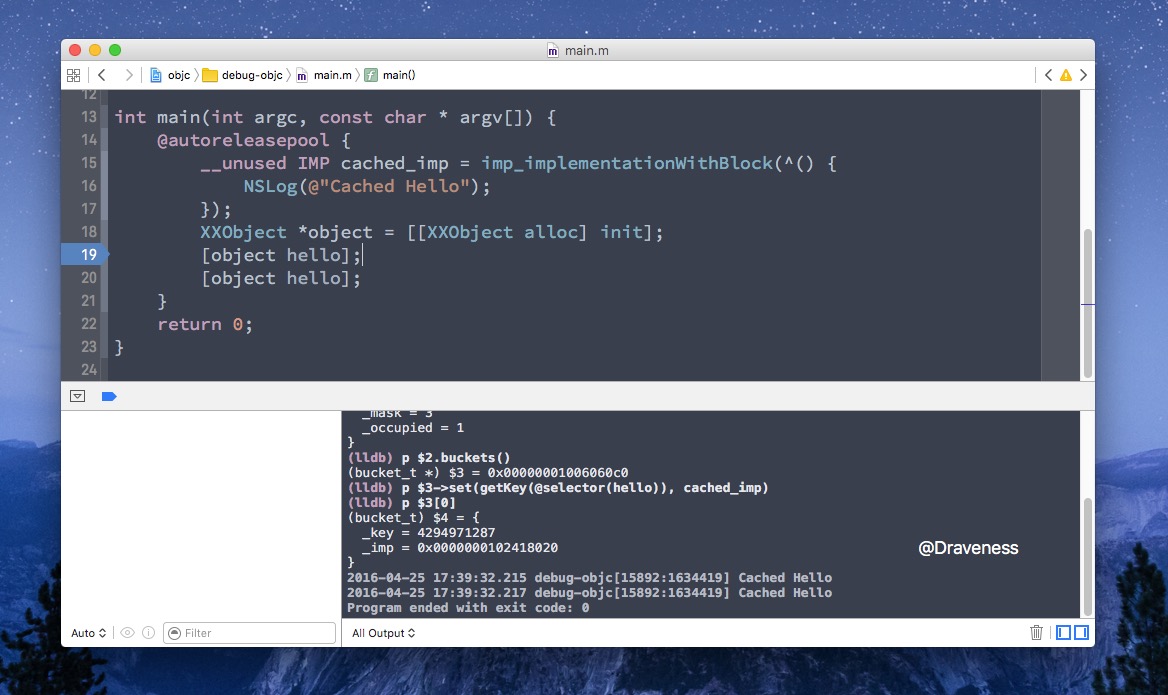Image resolution: width=1168 pixels, height=695 pixels.
Task: Click '_key = 4294971287' in console
Action: click(428, 533)
